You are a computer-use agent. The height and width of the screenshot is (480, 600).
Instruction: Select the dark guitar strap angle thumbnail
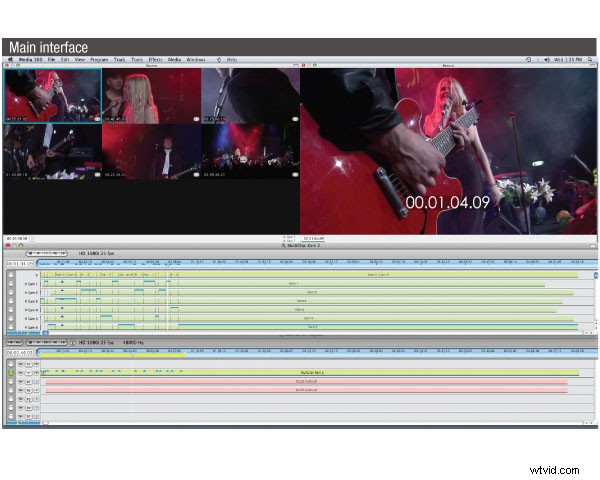click(251, 96)
